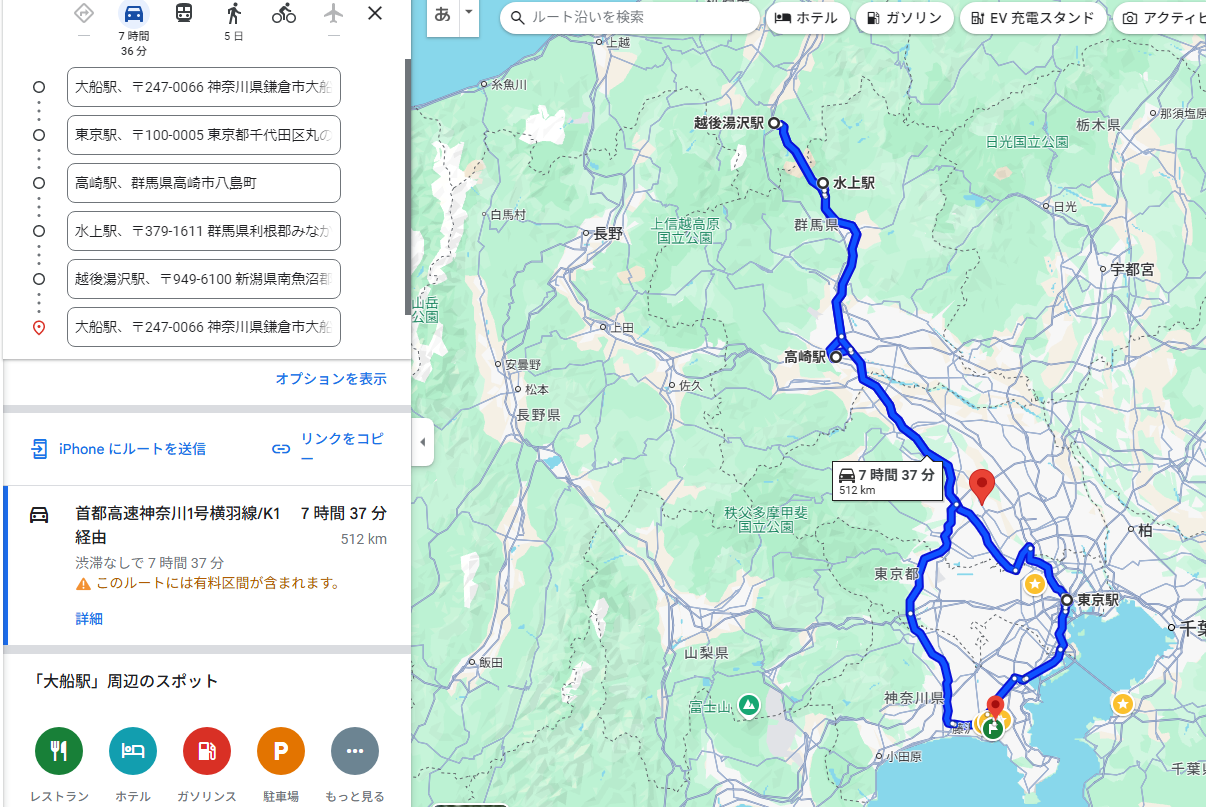This screenshot has width=1206, height=807.
Task: Select the transit train travel mode
Action: [184, 13]
